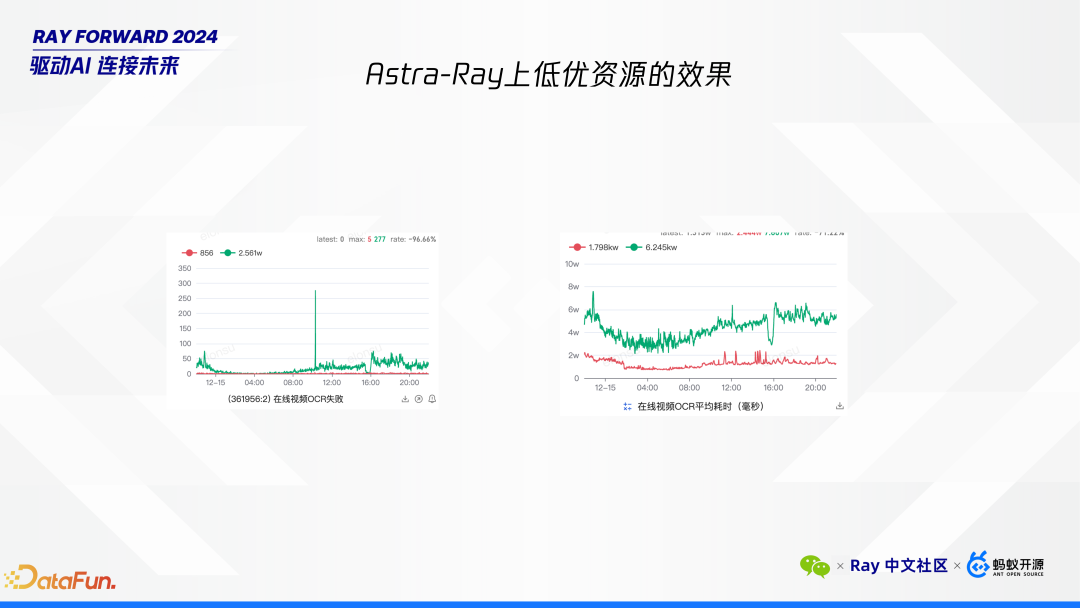
Task: Click the bell alert icon under the left chart
Action: point(432,398)
